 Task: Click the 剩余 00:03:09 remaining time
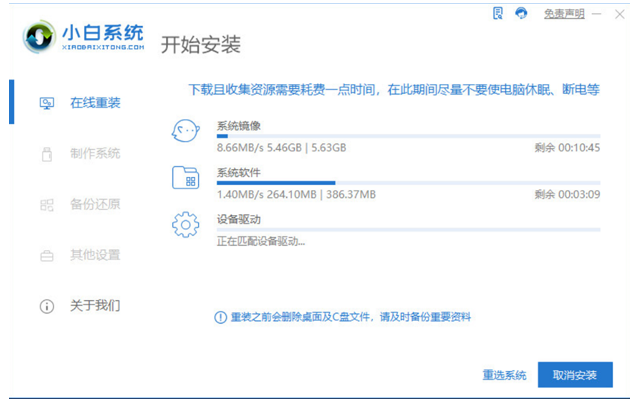tap(567, 195)
